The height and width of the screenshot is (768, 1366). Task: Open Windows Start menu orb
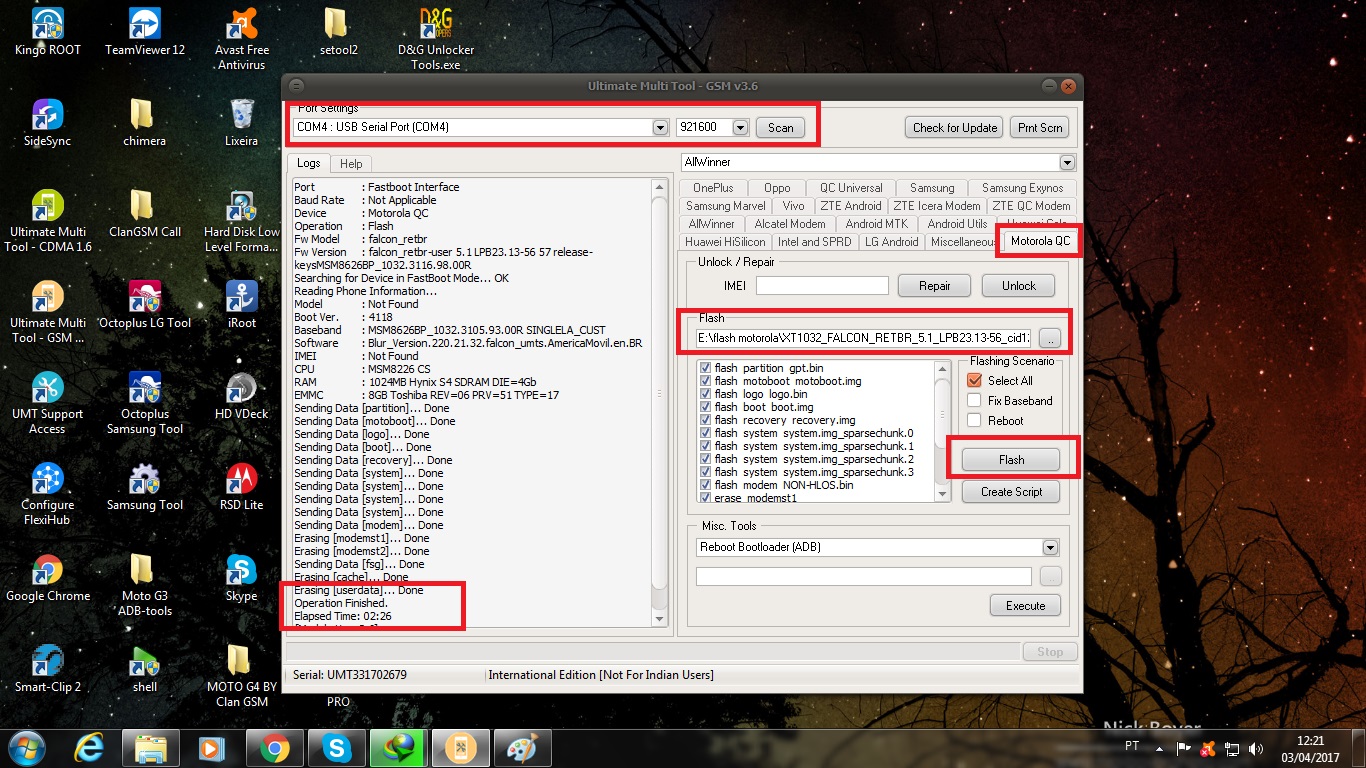(x=27, y=747)
